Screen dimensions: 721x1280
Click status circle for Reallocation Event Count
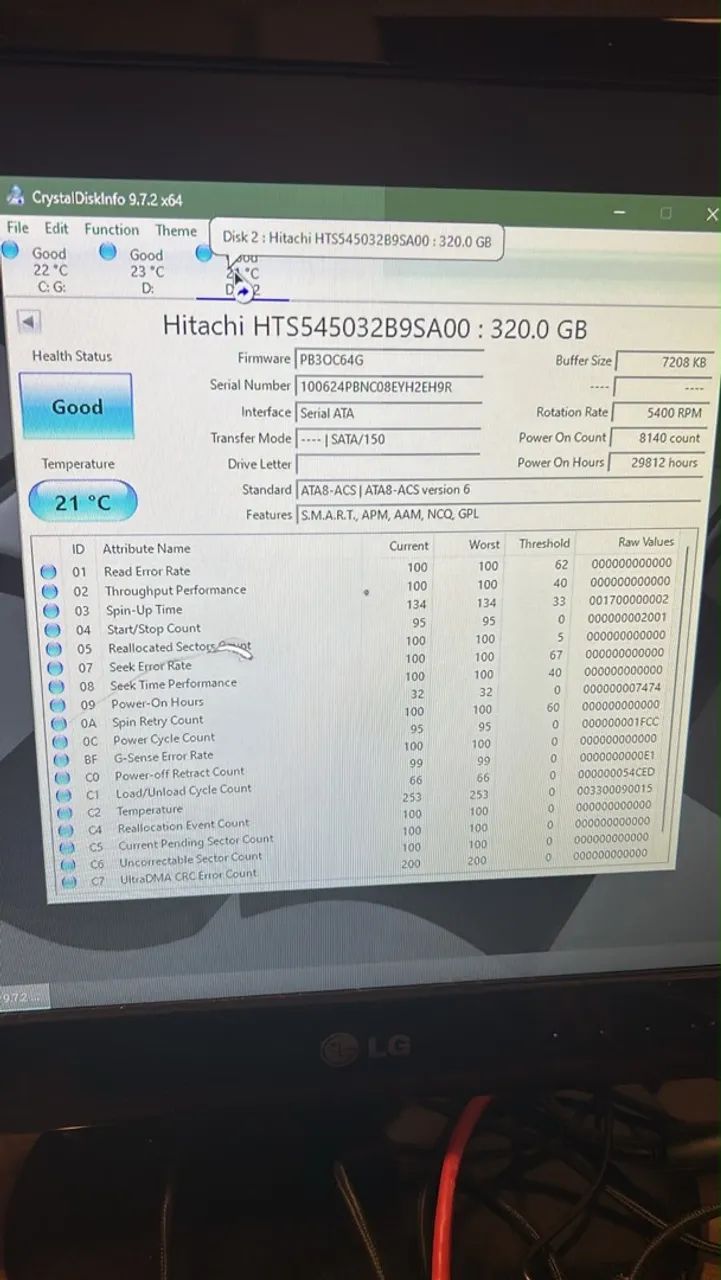[x=66, y=830]
